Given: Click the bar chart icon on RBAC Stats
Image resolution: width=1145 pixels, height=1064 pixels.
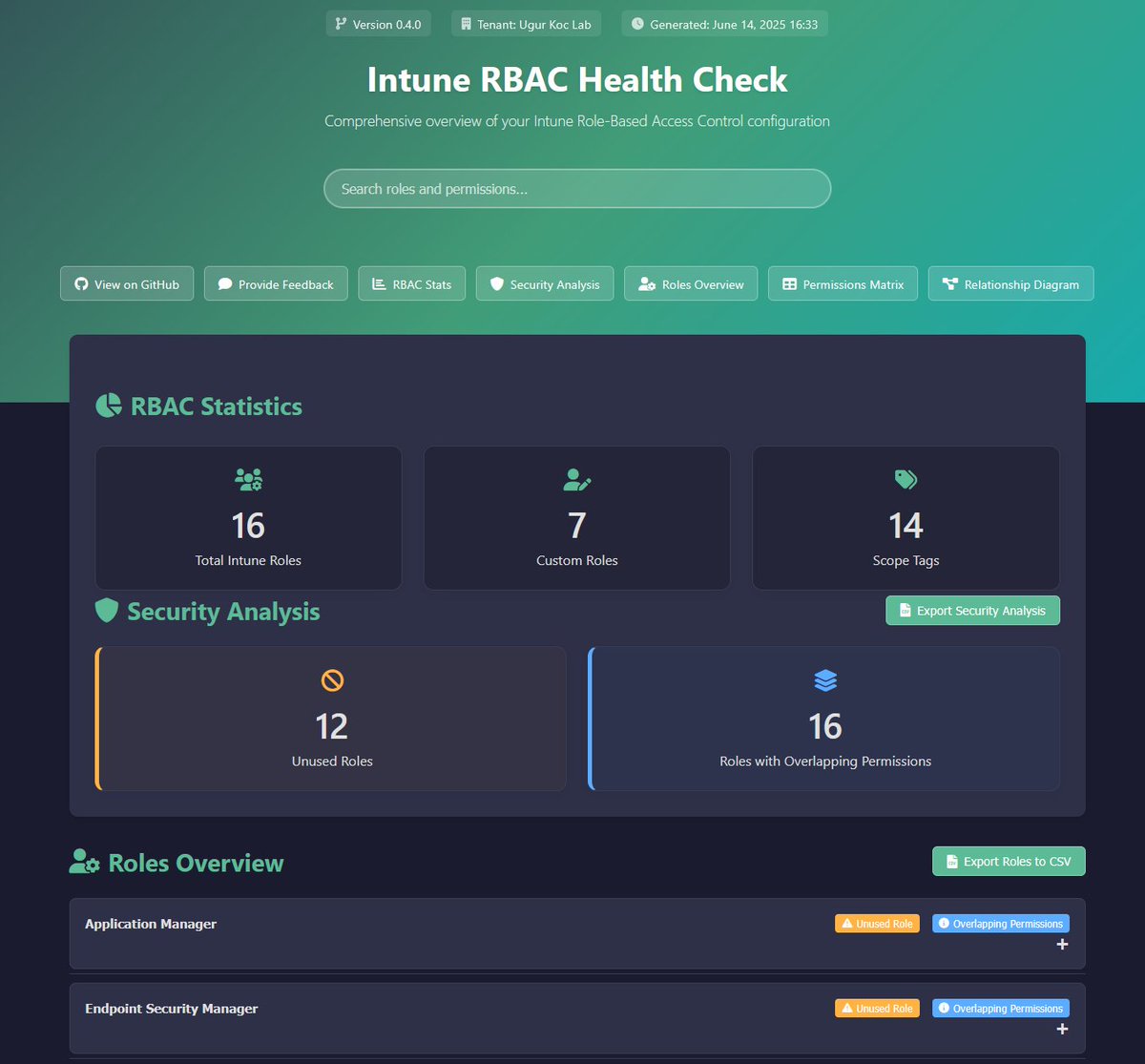Looking at the screenshot, I should (380, 284).
